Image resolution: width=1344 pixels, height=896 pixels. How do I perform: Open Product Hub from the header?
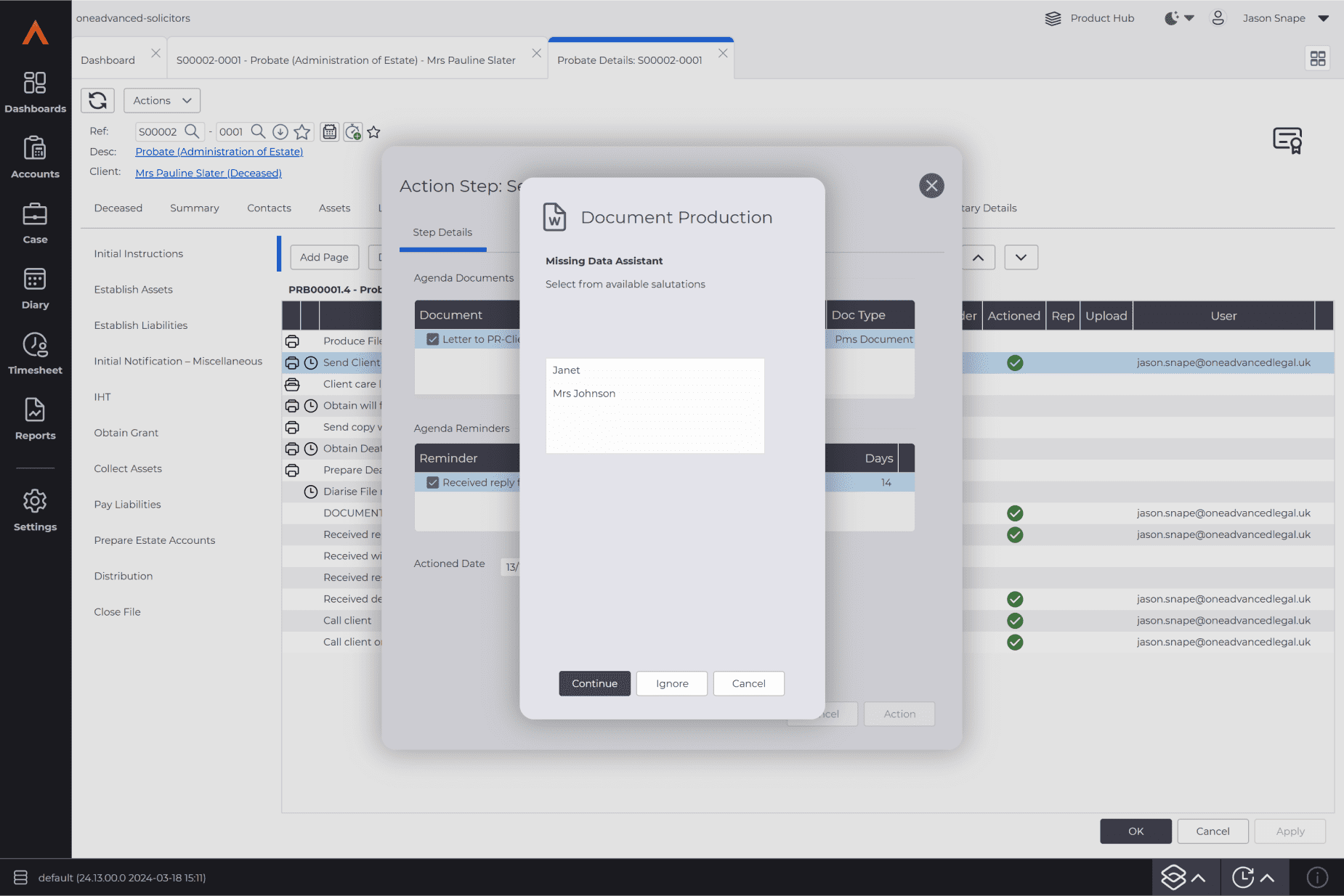click(x=1090, y=18)
